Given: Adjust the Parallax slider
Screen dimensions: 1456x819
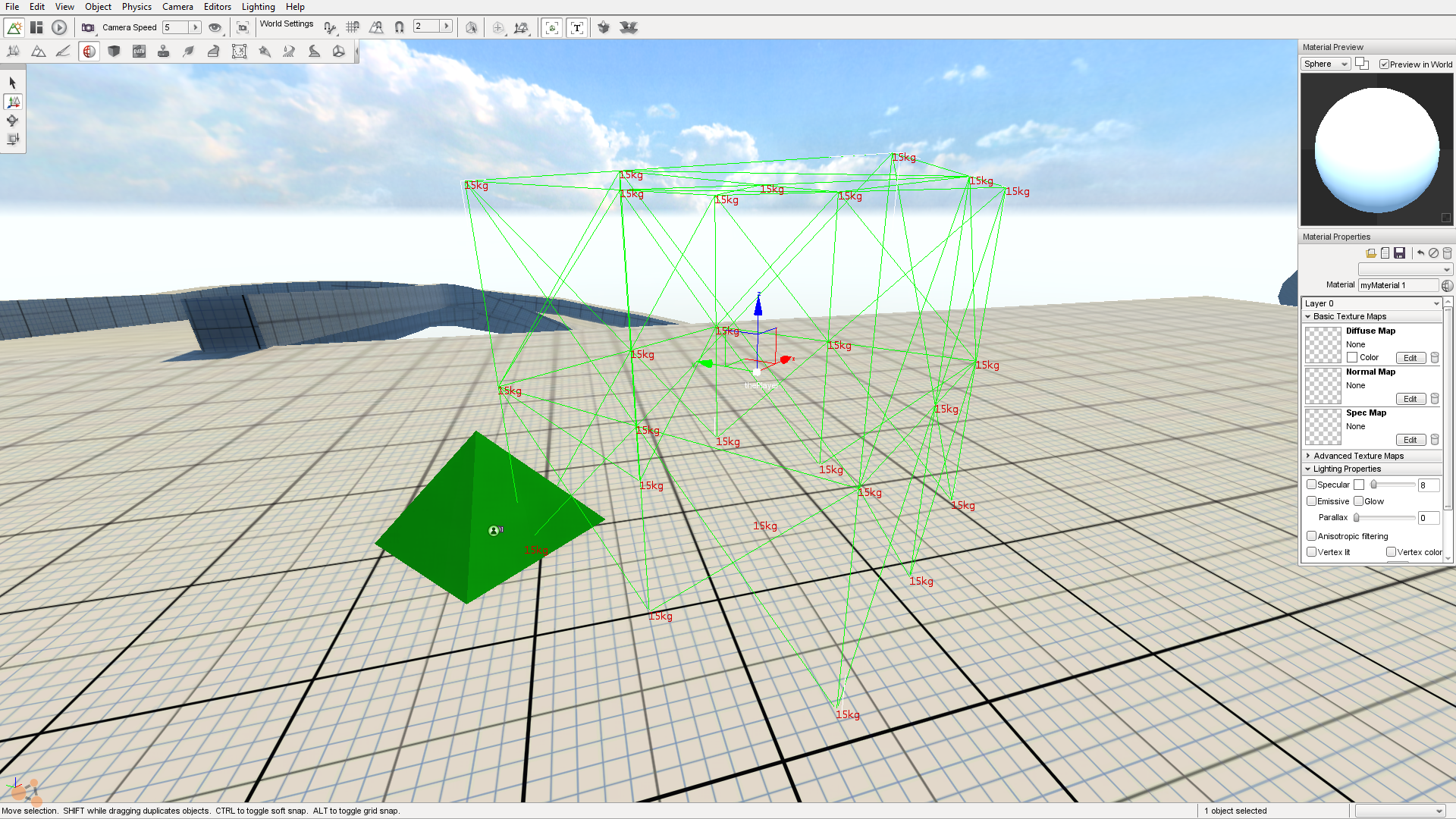Looking at the screenshot, I should point(1385,518).
